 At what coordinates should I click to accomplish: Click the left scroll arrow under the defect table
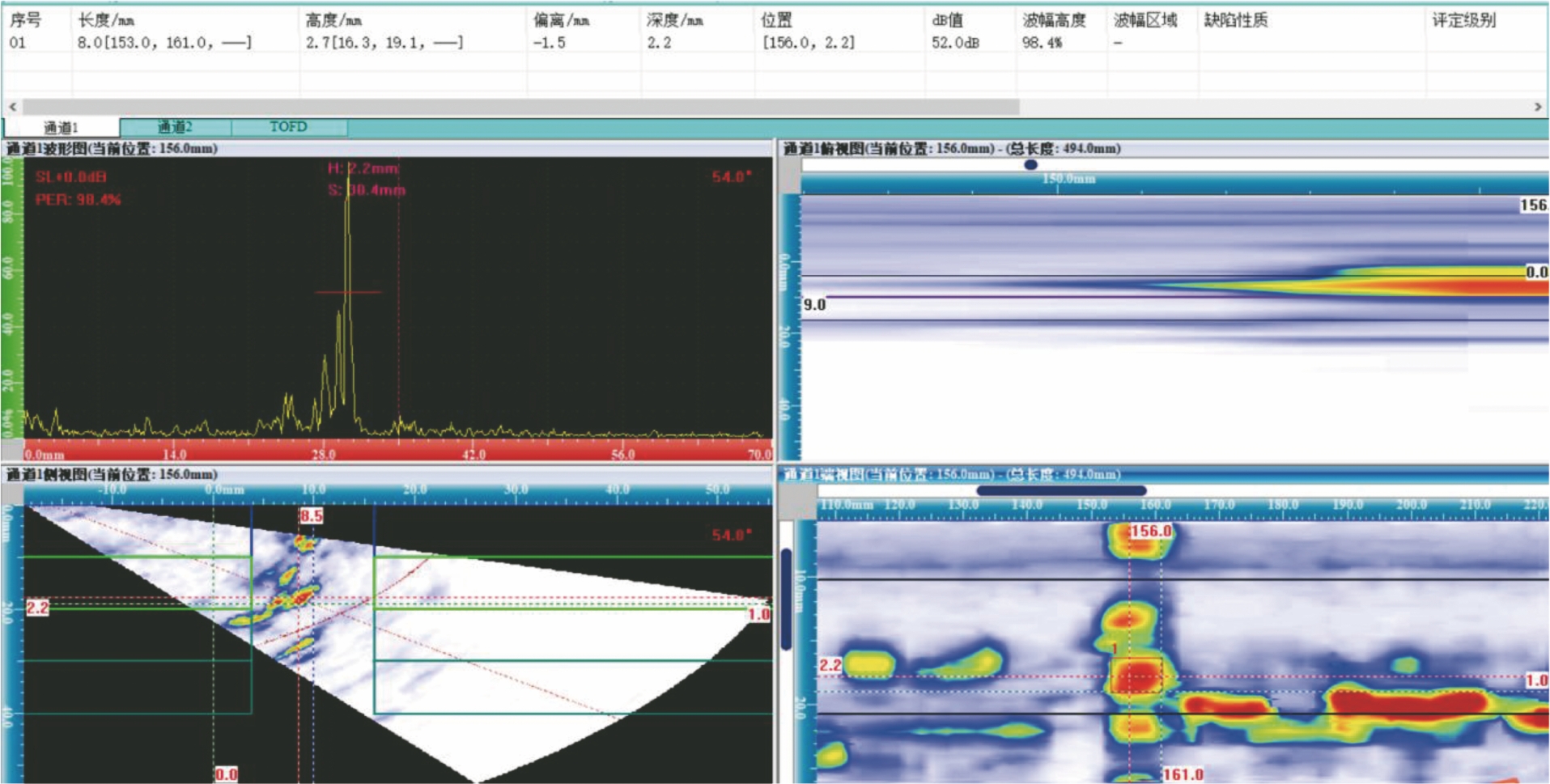pyautogui.click(x=12, y=107)
